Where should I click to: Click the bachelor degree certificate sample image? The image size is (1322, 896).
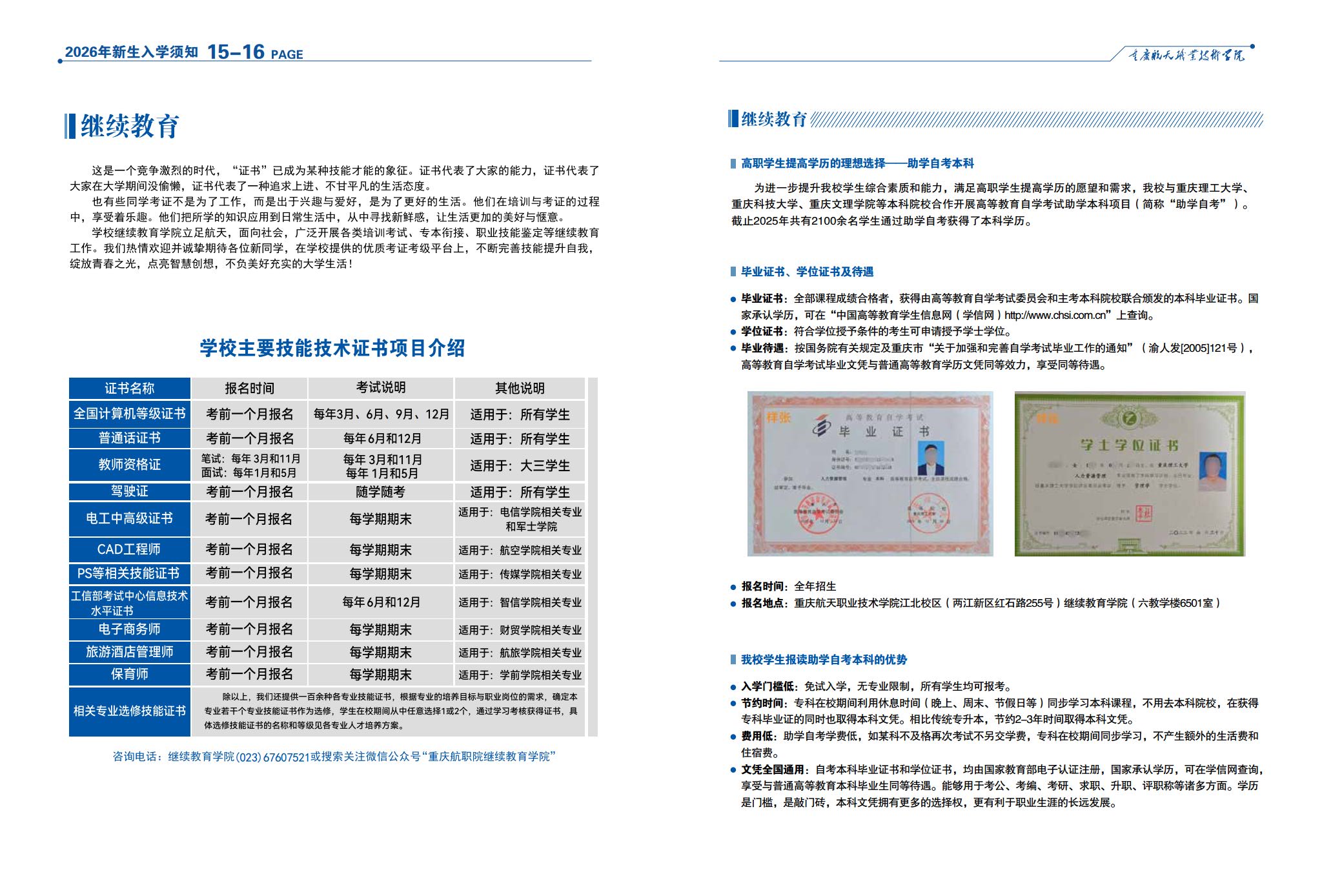1130,473
